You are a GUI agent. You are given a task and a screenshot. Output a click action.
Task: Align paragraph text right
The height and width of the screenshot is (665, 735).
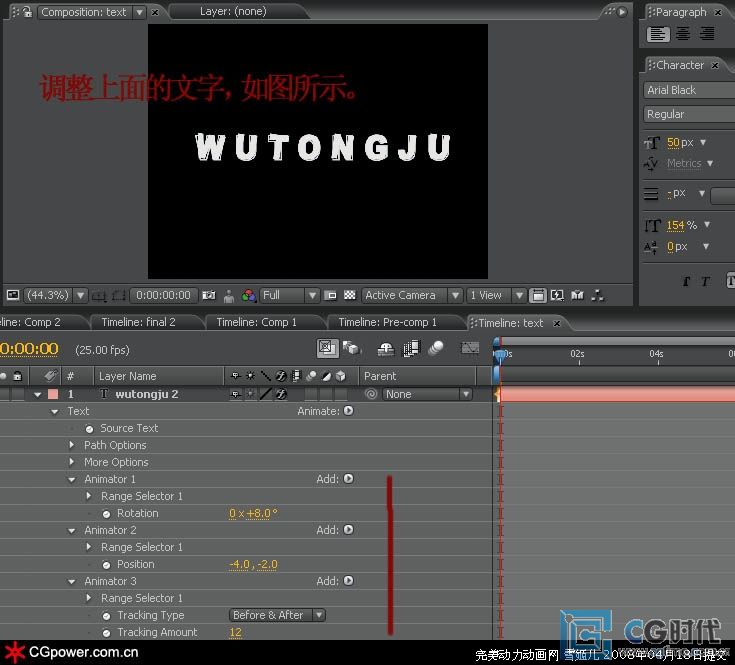707,34
